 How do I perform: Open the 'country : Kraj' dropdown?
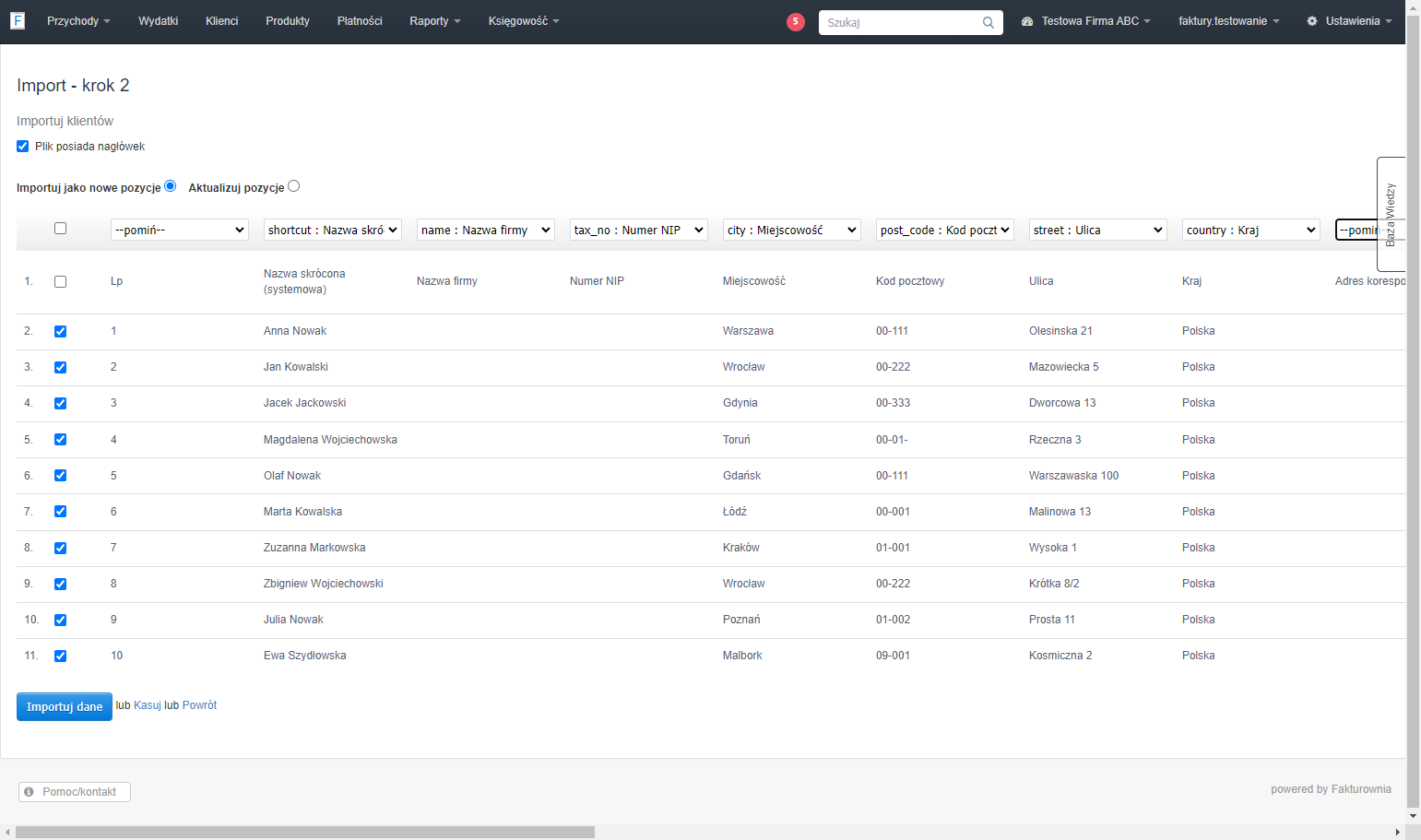[1251, 230]
